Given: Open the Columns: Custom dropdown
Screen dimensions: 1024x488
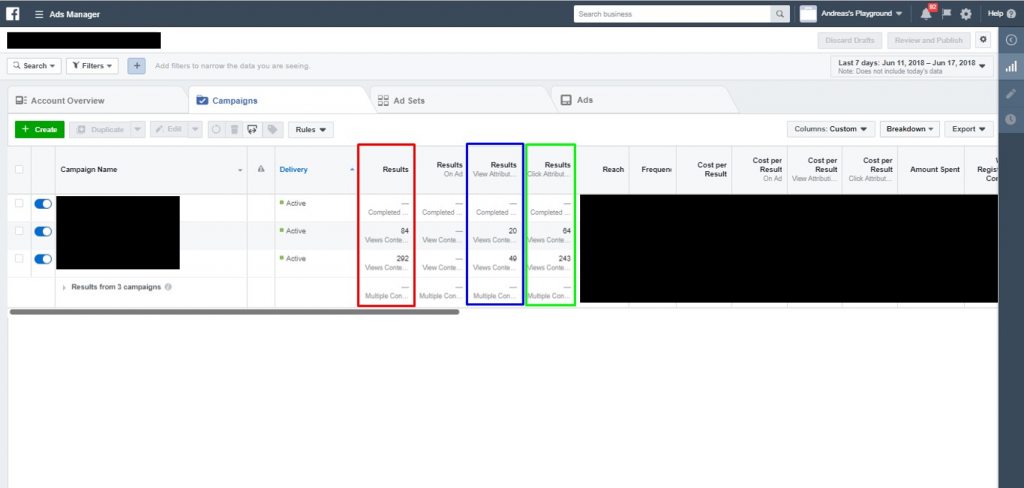Looking at the screenshot, I should pos(831,129).
